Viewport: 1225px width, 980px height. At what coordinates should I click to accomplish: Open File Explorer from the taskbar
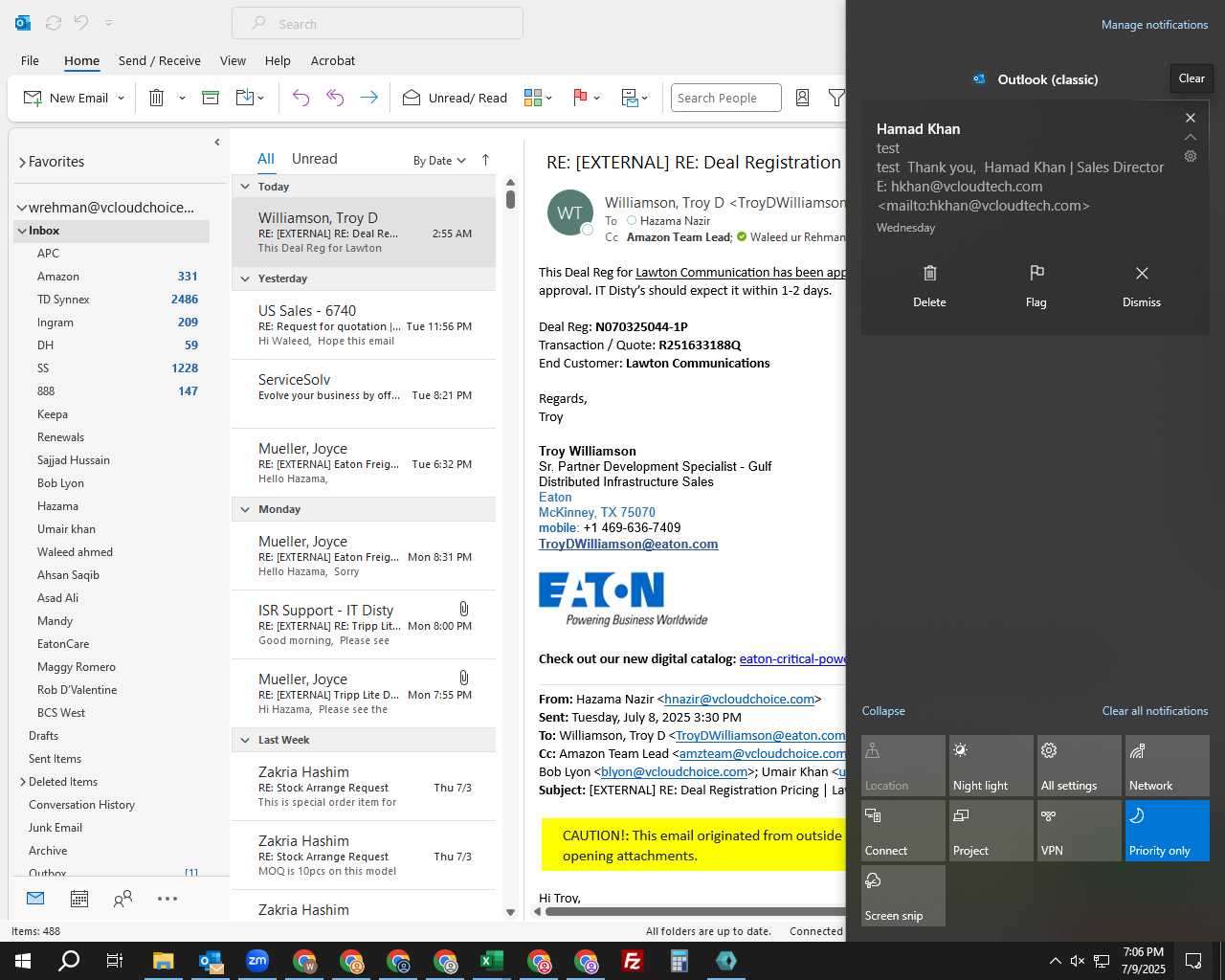164,961
